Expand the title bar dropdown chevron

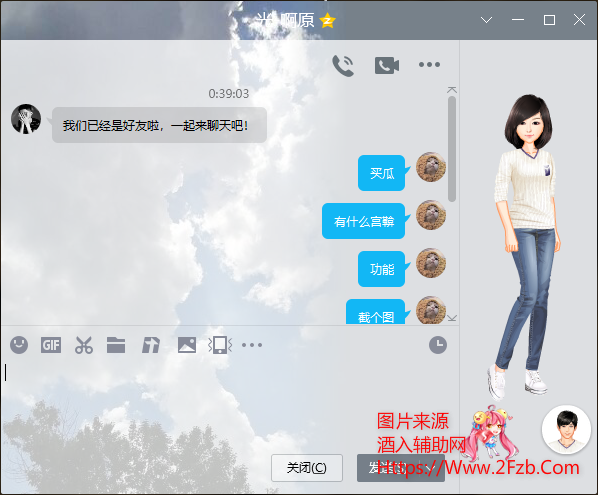(486, 20)
